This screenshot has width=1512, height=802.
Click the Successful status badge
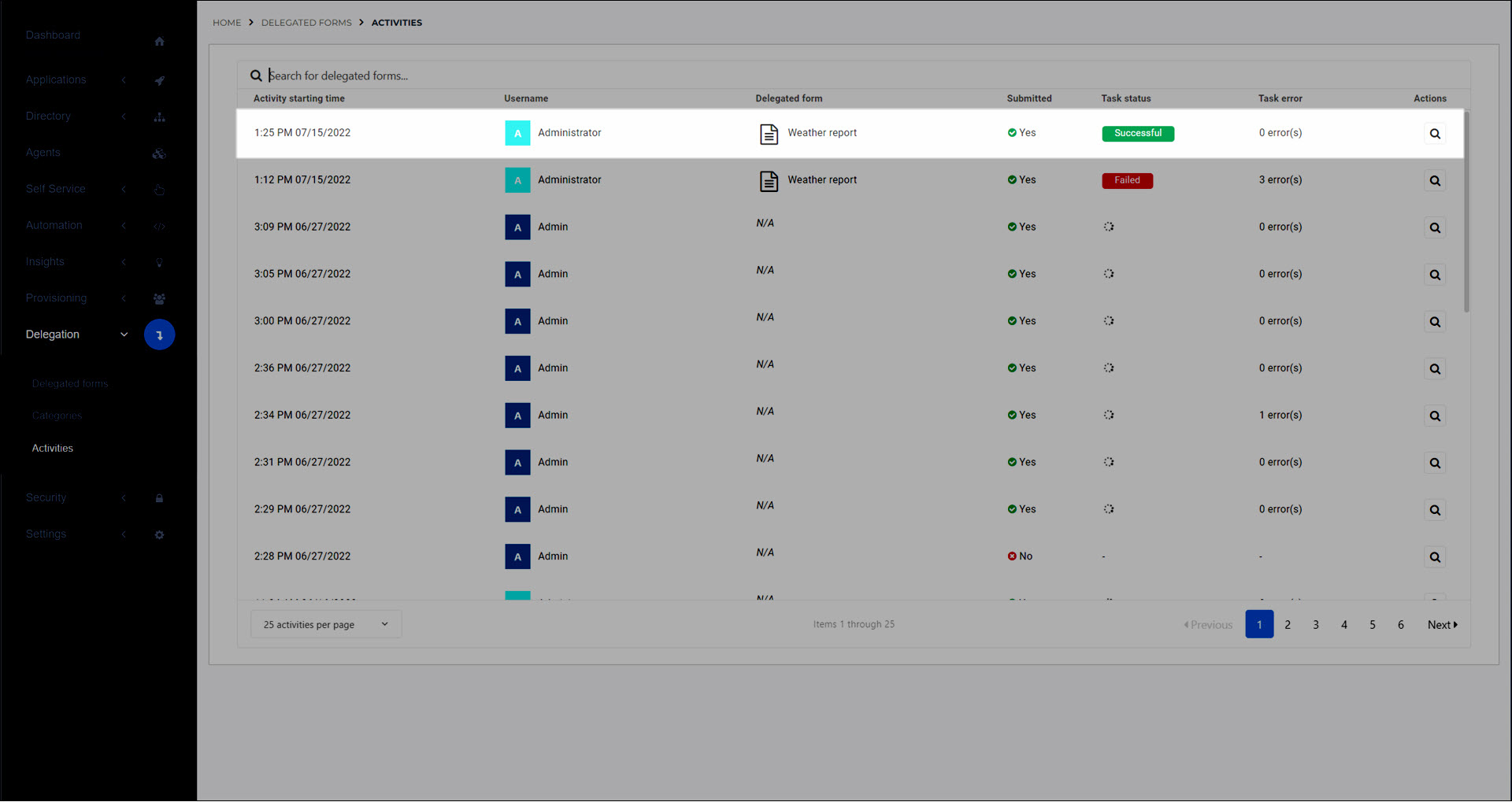1138,134
